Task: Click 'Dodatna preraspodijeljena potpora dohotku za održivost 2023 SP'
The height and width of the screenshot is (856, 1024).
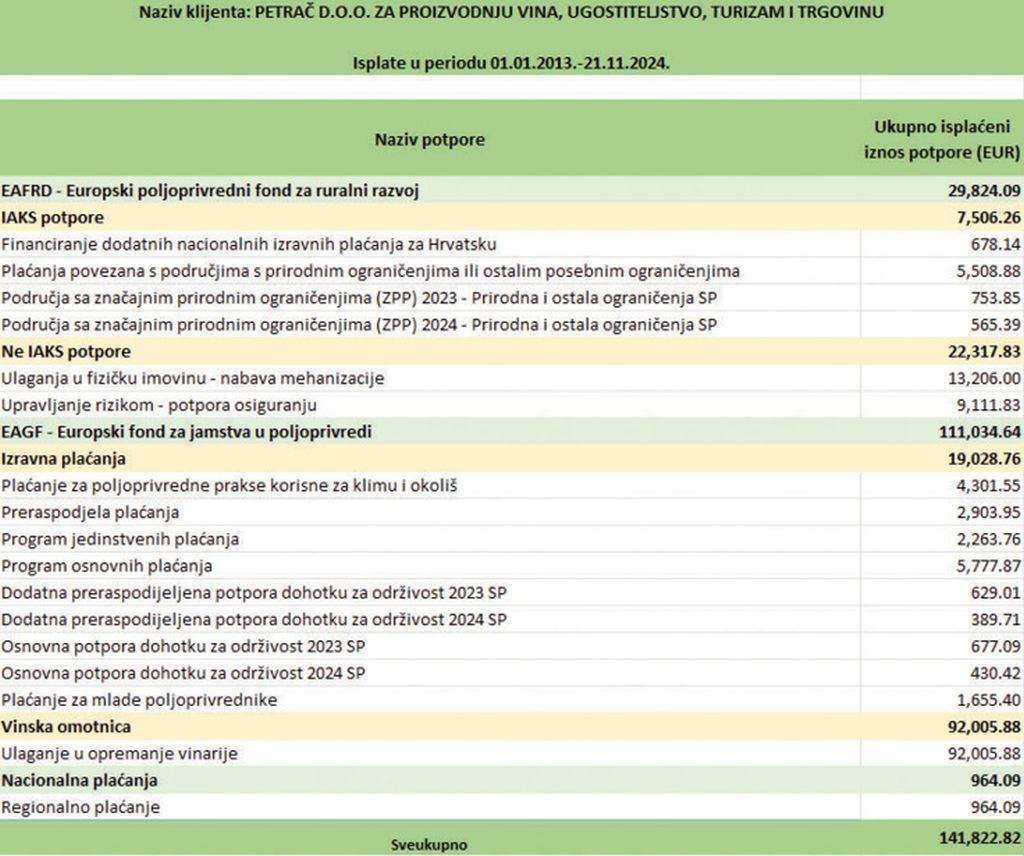Action: click(x=254, y=593)
